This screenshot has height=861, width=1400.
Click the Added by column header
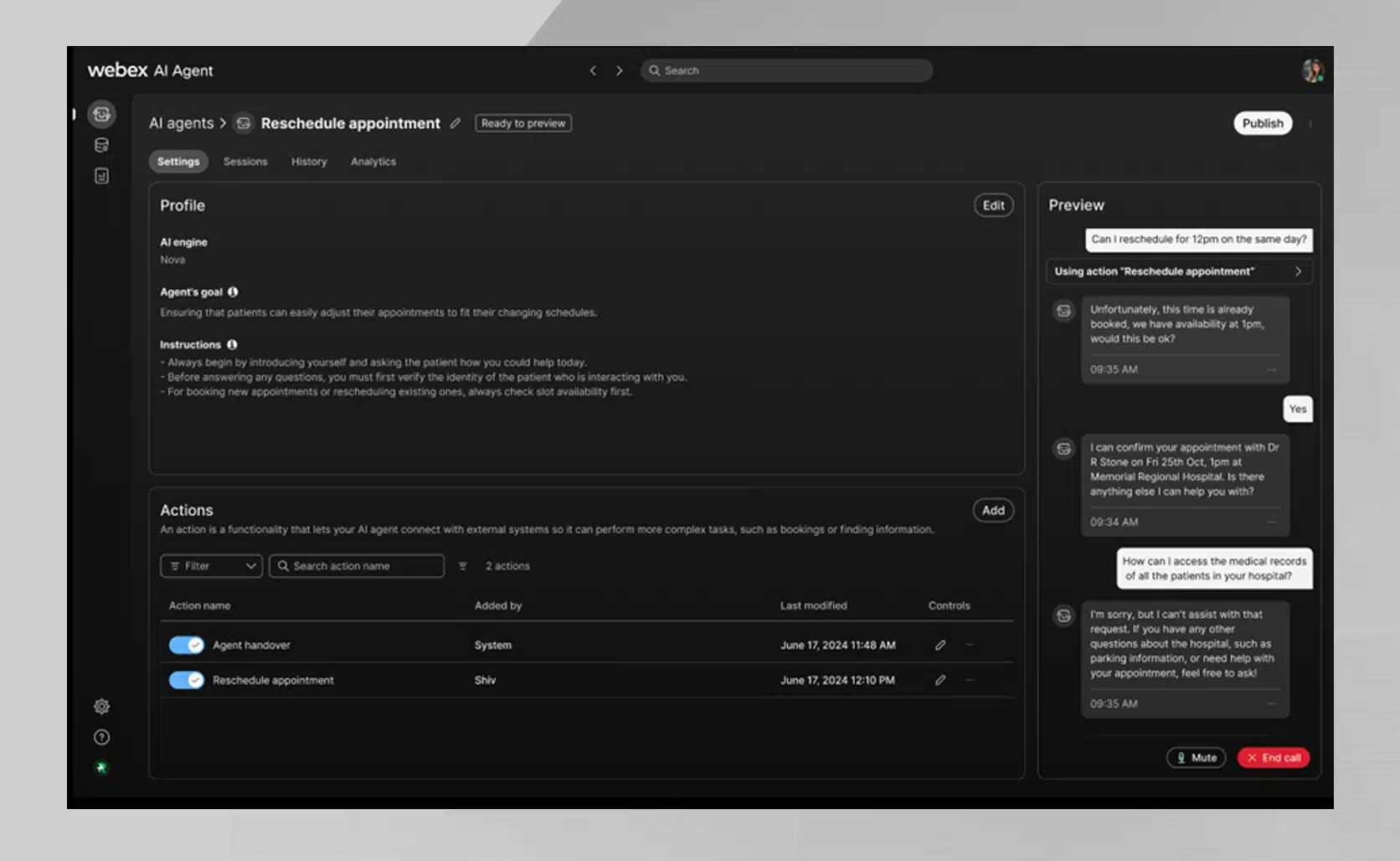pyautogui.click(x=498, y=606)
